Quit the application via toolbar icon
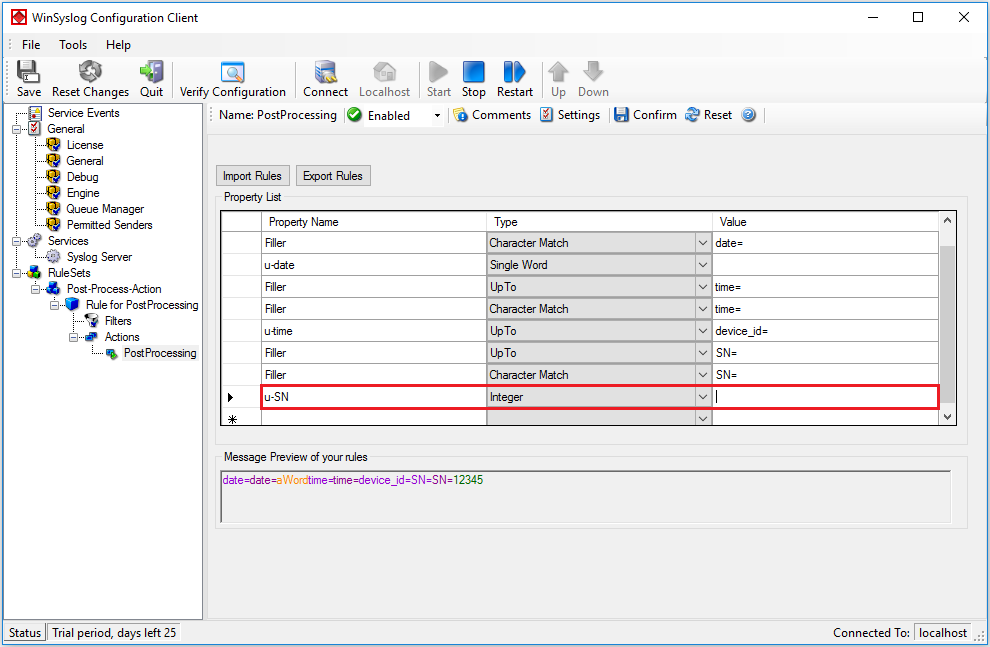Image resolution: width=990 pixels, height=647 pixels. [x=152, y=79]
